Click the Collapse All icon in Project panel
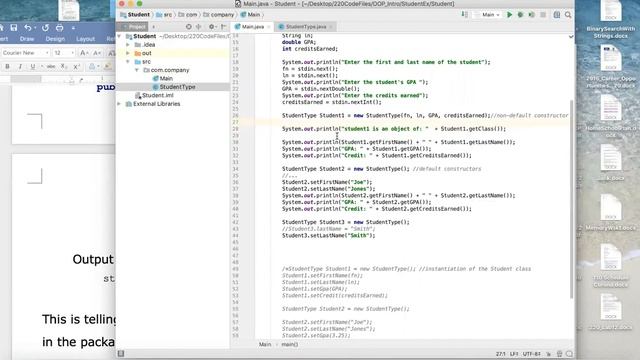The height and width of the screenshot is (360, 640). click(199, 27)
